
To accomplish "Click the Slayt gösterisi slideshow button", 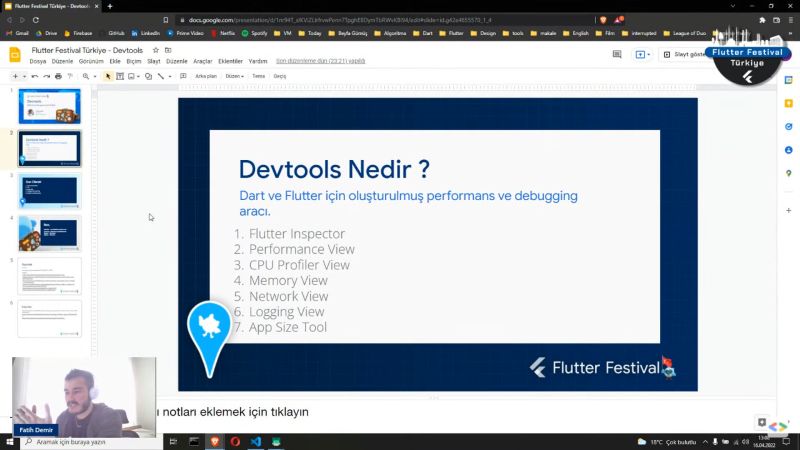I will pos(685,54).
